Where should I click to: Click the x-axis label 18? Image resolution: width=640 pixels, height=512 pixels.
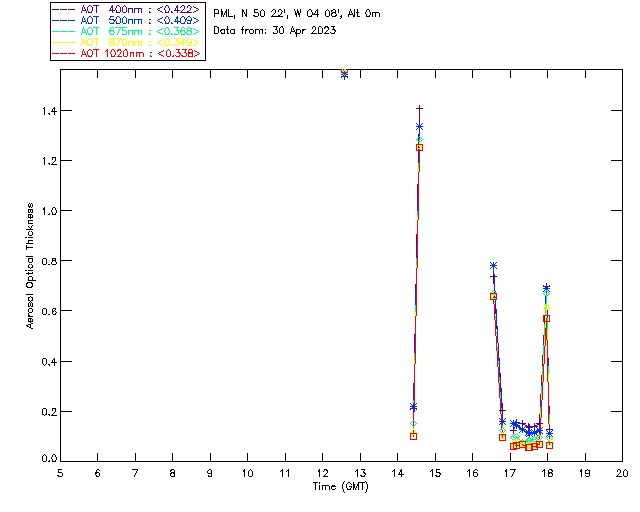tap(547, 473)
